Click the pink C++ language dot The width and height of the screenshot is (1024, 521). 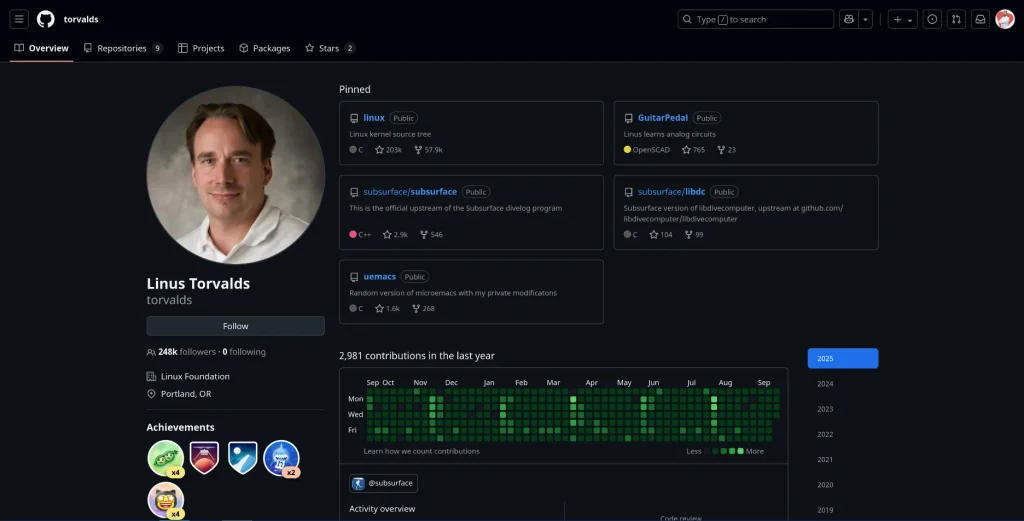353,235
